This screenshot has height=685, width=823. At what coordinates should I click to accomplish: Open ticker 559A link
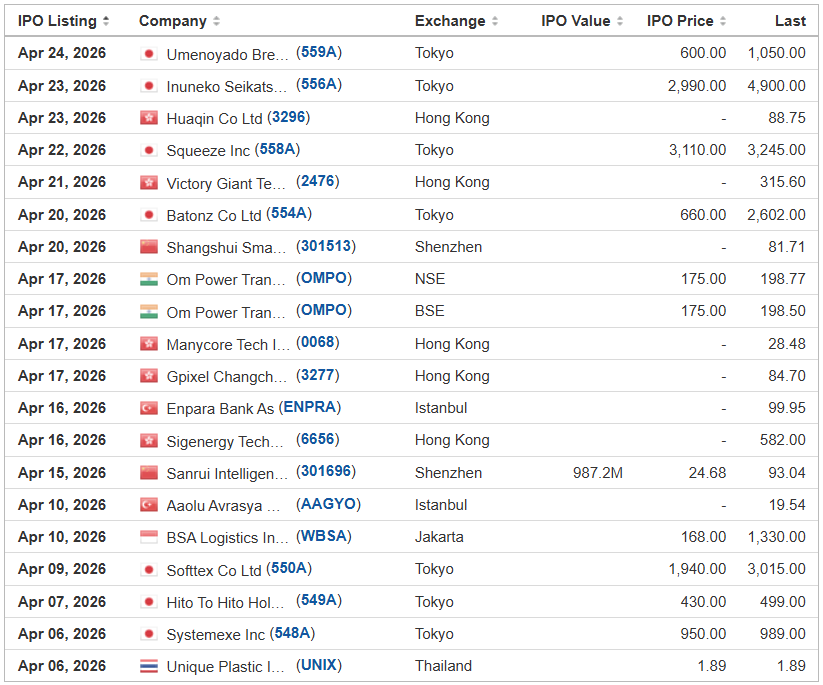[x=319, y=52]
